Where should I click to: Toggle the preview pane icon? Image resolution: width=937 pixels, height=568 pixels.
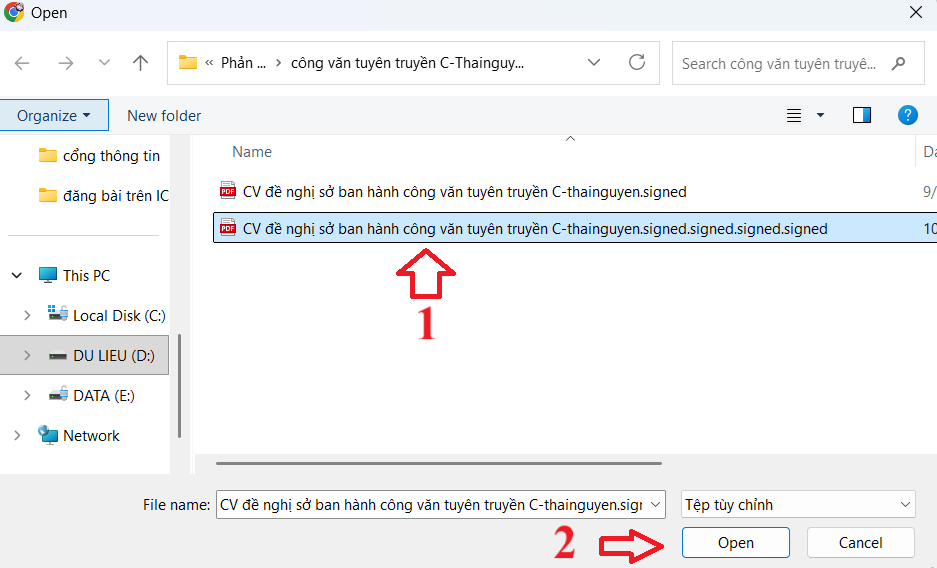(861, 115)
